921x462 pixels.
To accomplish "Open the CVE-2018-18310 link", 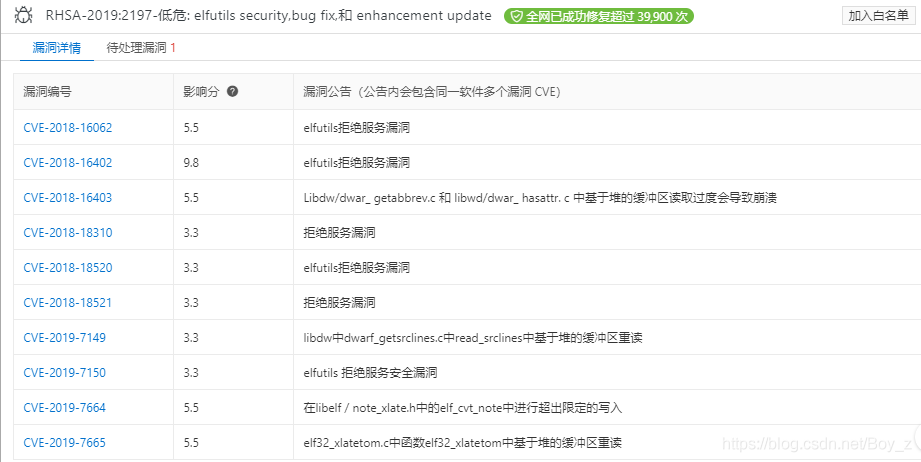I will [68, 233].
